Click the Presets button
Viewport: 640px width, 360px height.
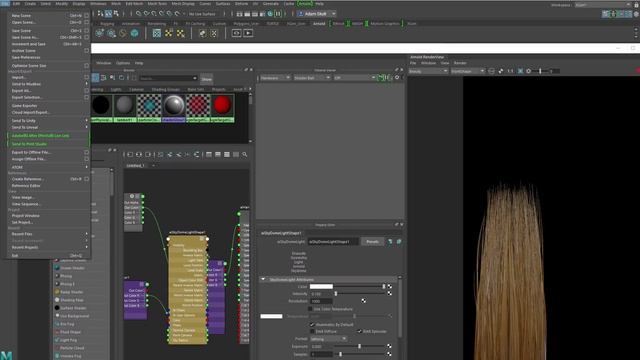click(372, 242)
